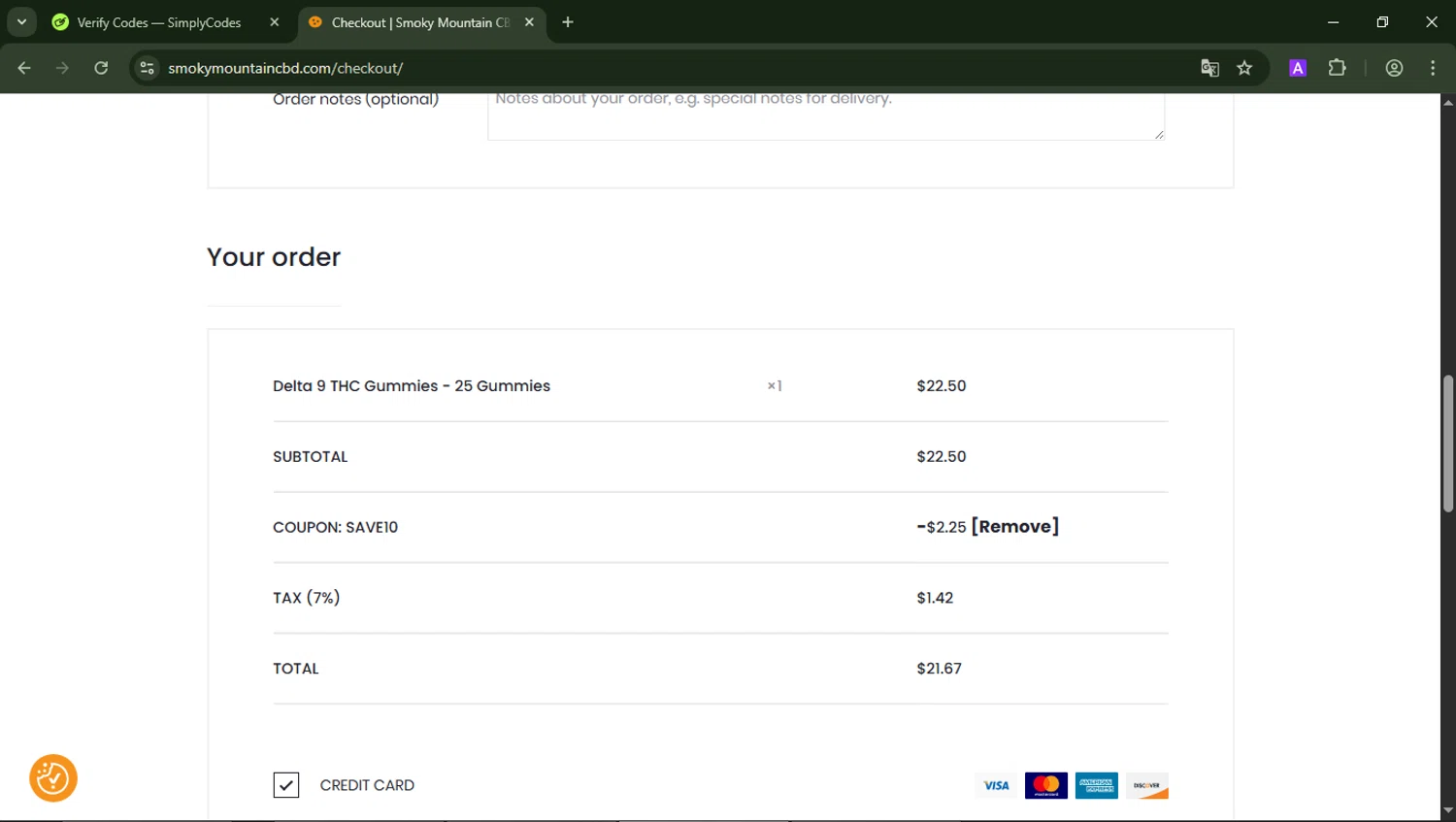Screen dimensions: 1456x822
Task: Open a new browser tab
Action: pyautogui.click(x=568, y=22)
